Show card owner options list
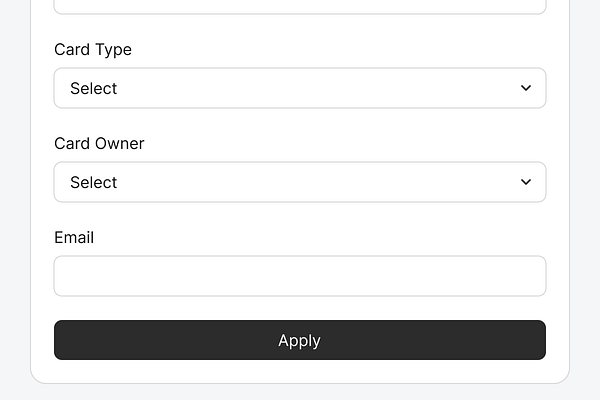This screenshot has width=600, height=400. coord(299,182)
